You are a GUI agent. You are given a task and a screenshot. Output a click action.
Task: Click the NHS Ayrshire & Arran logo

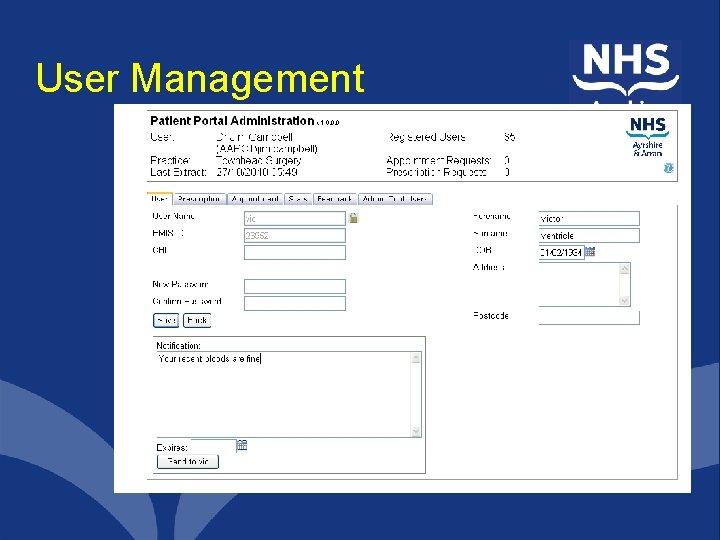pyautogui.click(x=647, y=137)
